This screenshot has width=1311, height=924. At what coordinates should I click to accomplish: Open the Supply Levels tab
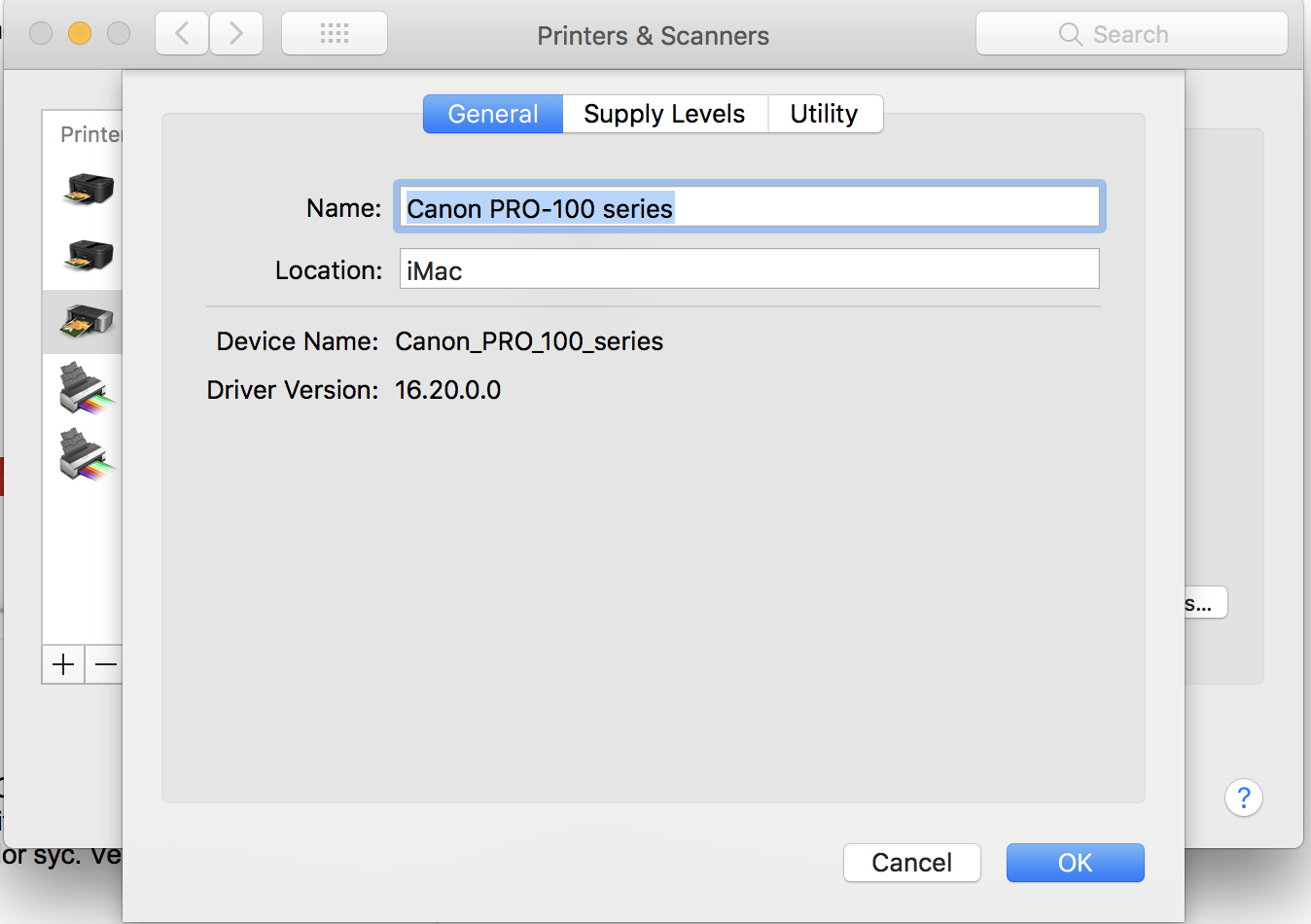(664, 114)
